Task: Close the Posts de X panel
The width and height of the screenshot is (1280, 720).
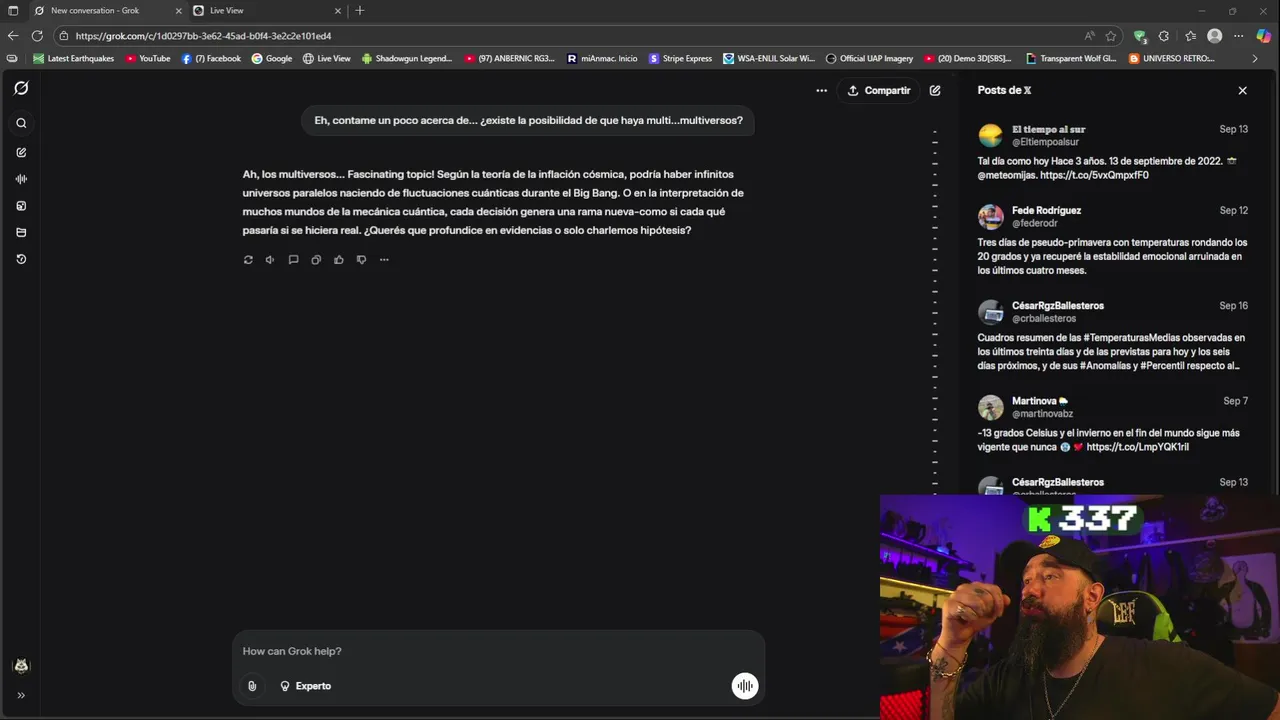Action: click(1242, 90)
